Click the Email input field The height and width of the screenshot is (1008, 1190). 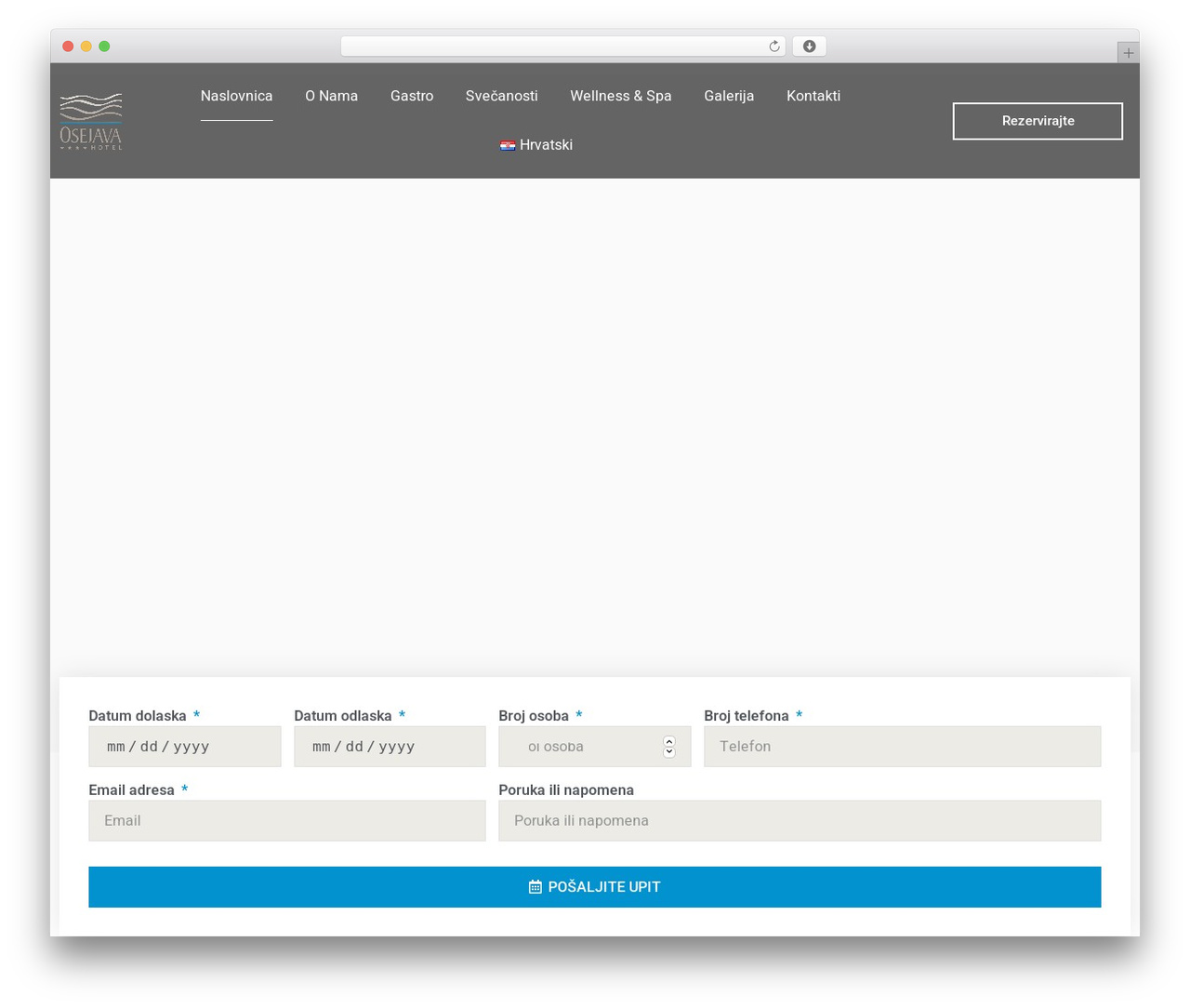point(287,821)
